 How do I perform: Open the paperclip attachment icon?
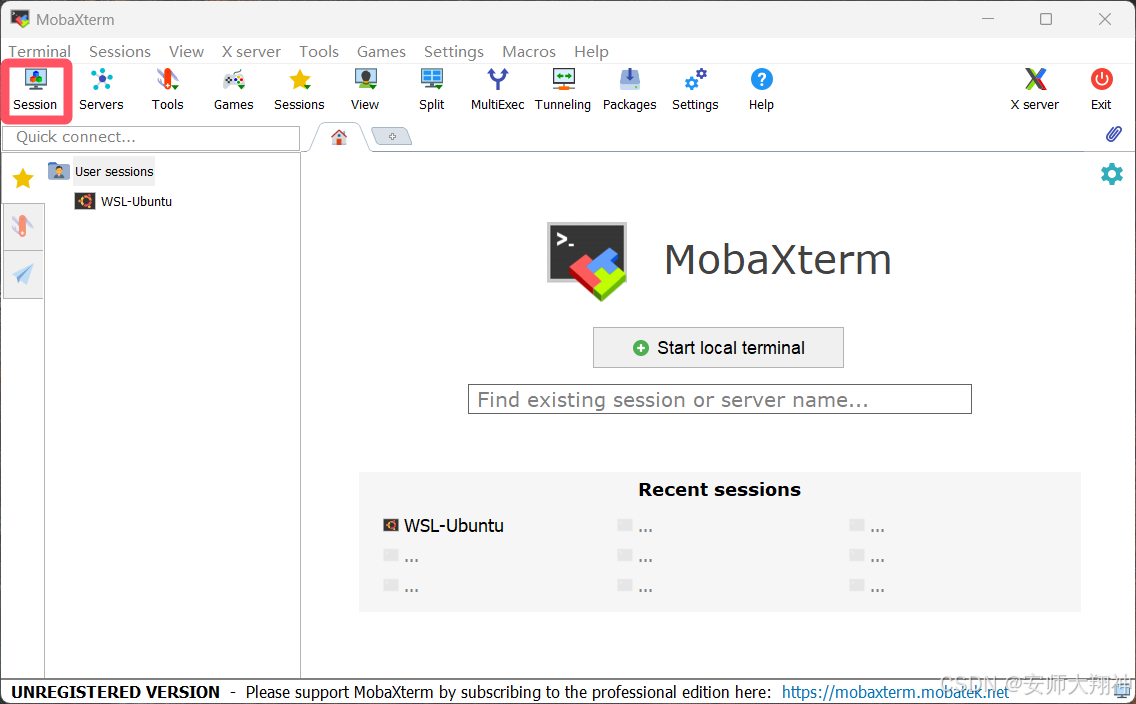[x=1113, y=135]
